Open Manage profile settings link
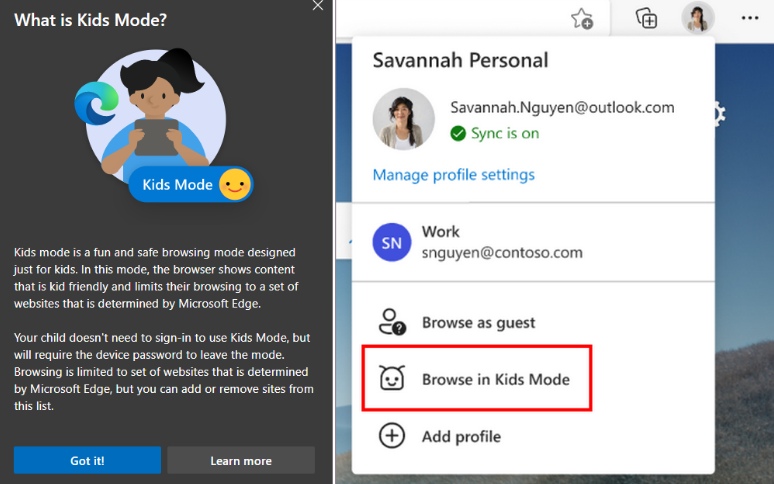 [453, 175]
